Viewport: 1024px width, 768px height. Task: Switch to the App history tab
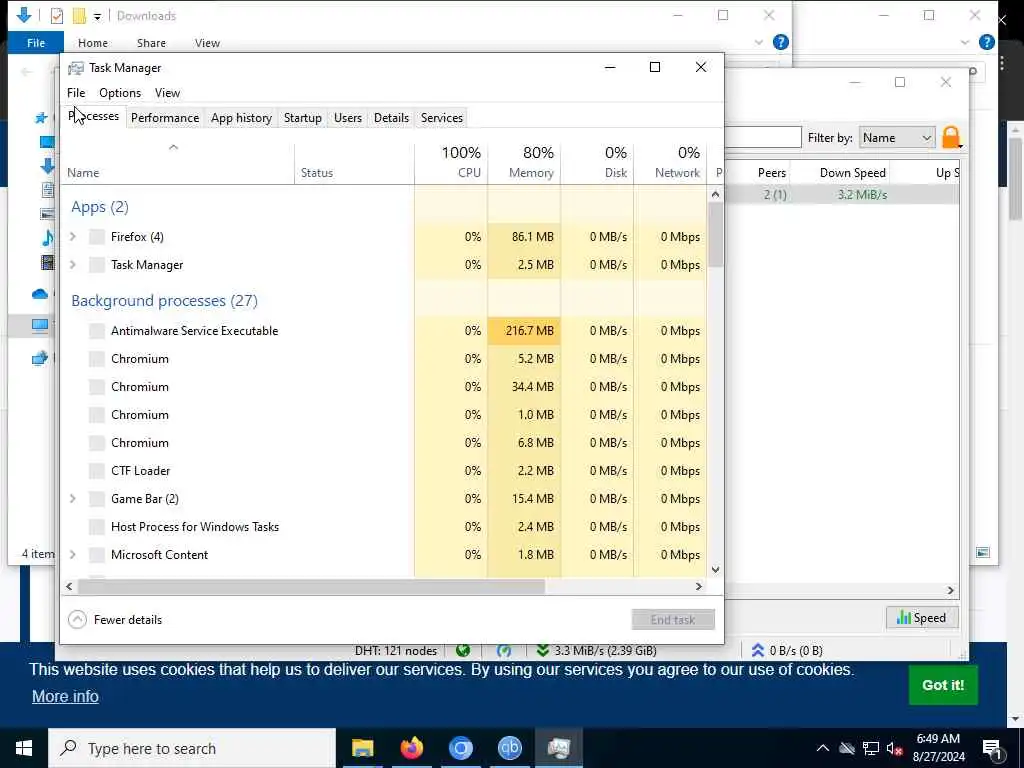pyautogui.click(x=241, y=118)
